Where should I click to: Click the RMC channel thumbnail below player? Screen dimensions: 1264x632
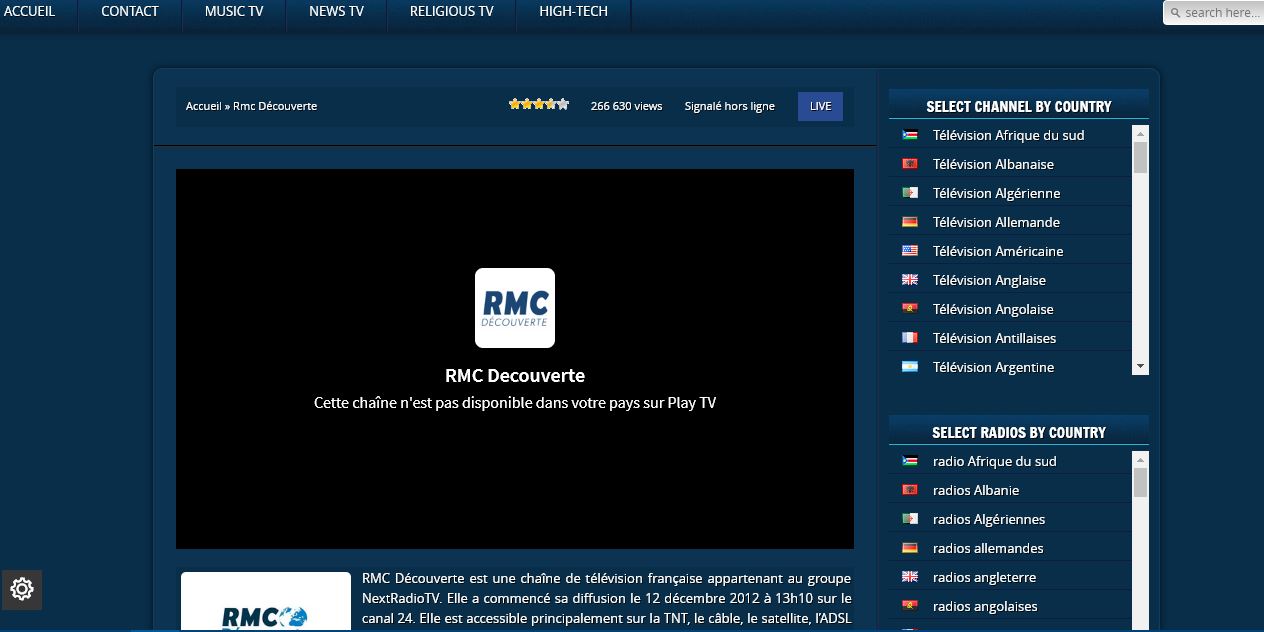(x=266, y=602)
